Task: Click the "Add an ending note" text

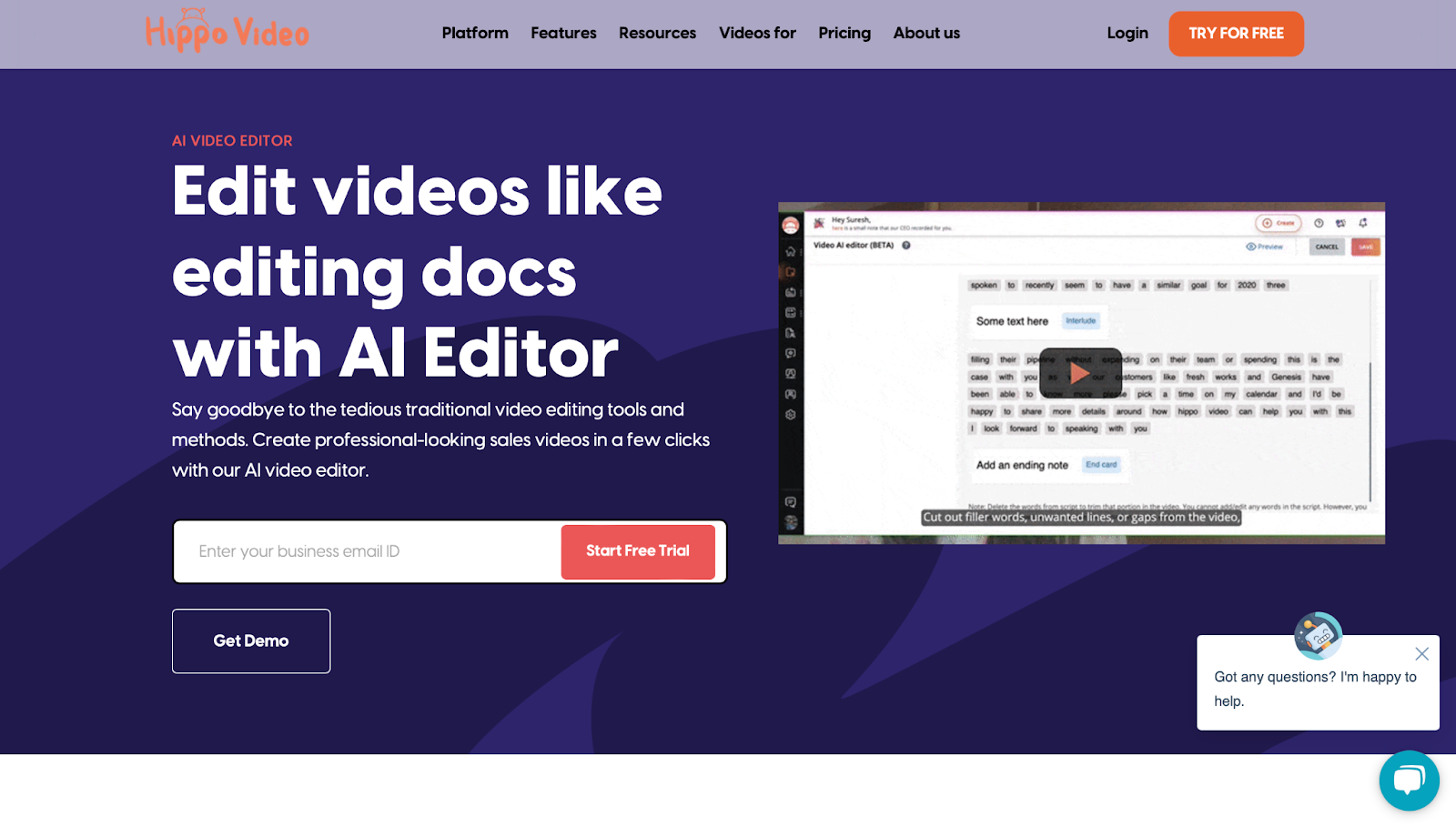Action: coord(1022,465)
